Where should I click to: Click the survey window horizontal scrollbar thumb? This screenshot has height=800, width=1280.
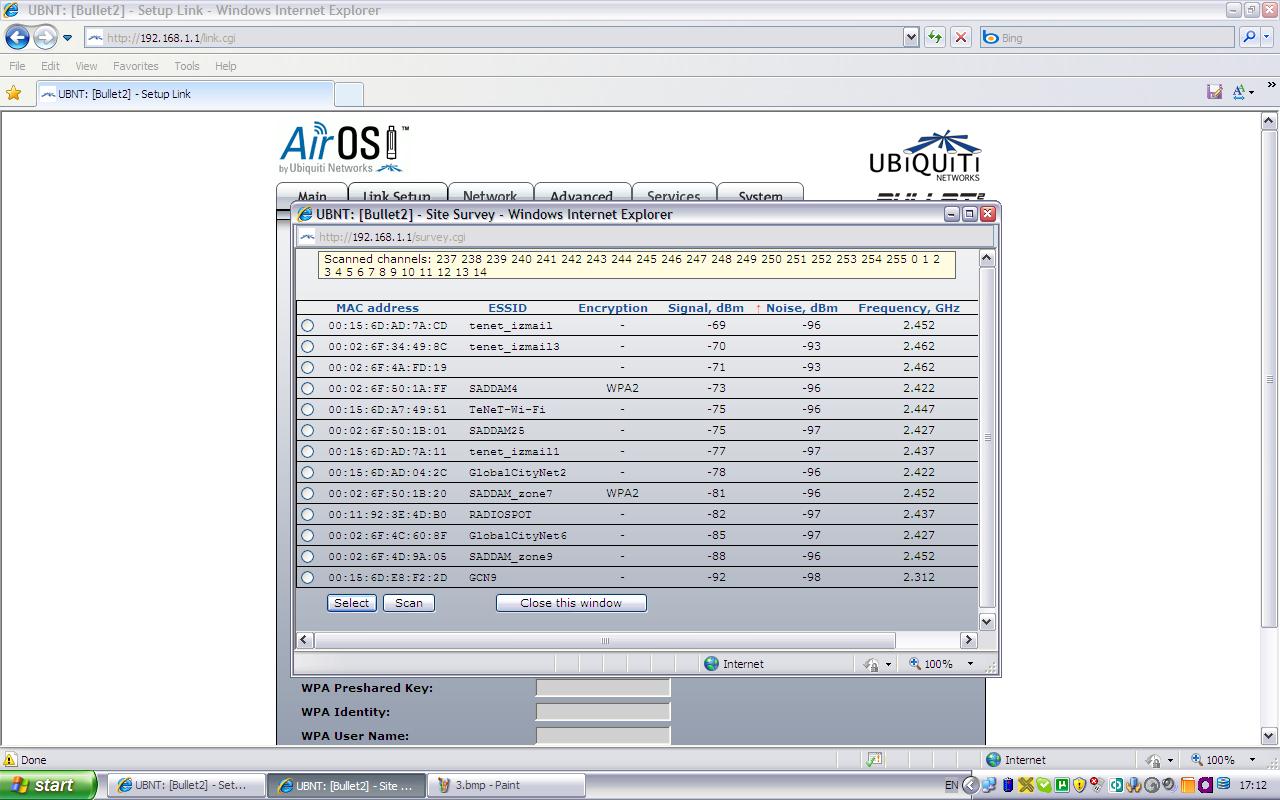pos(604,640)
